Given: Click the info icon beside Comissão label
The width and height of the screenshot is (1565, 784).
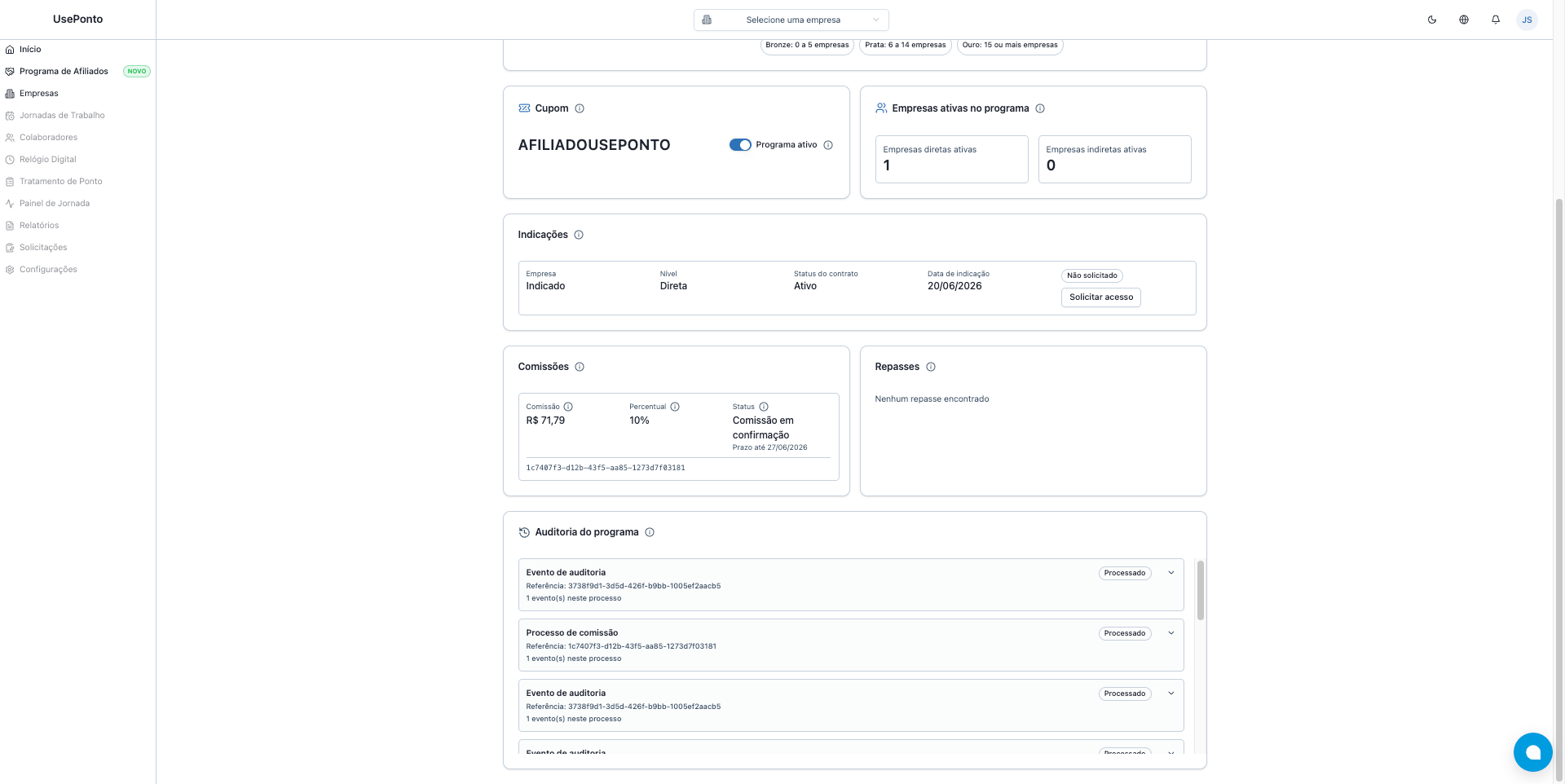Looking at the screenshot, I should pos(568,407).
